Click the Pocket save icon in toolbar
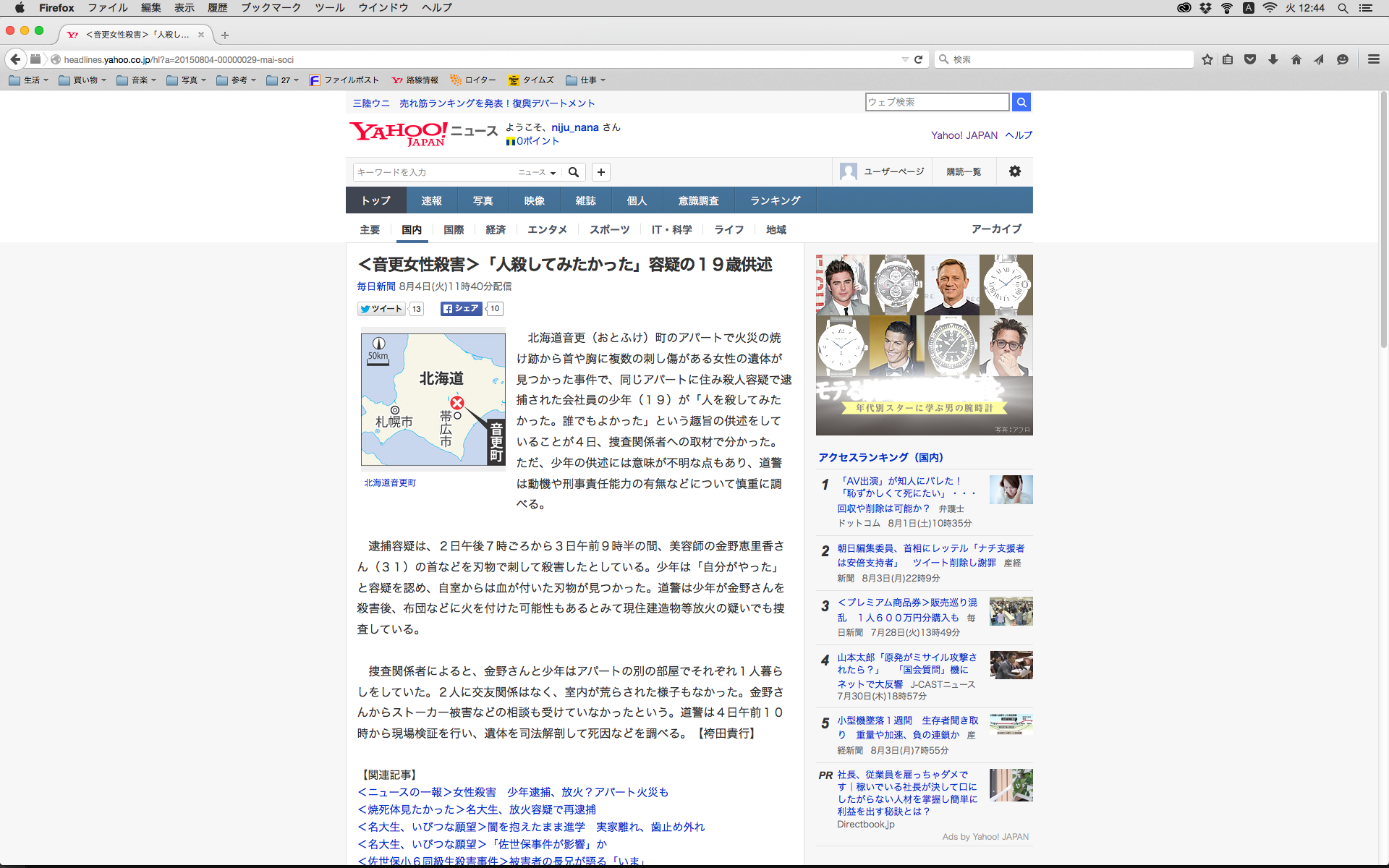1389x868 pixels. tap(1250, 59)
